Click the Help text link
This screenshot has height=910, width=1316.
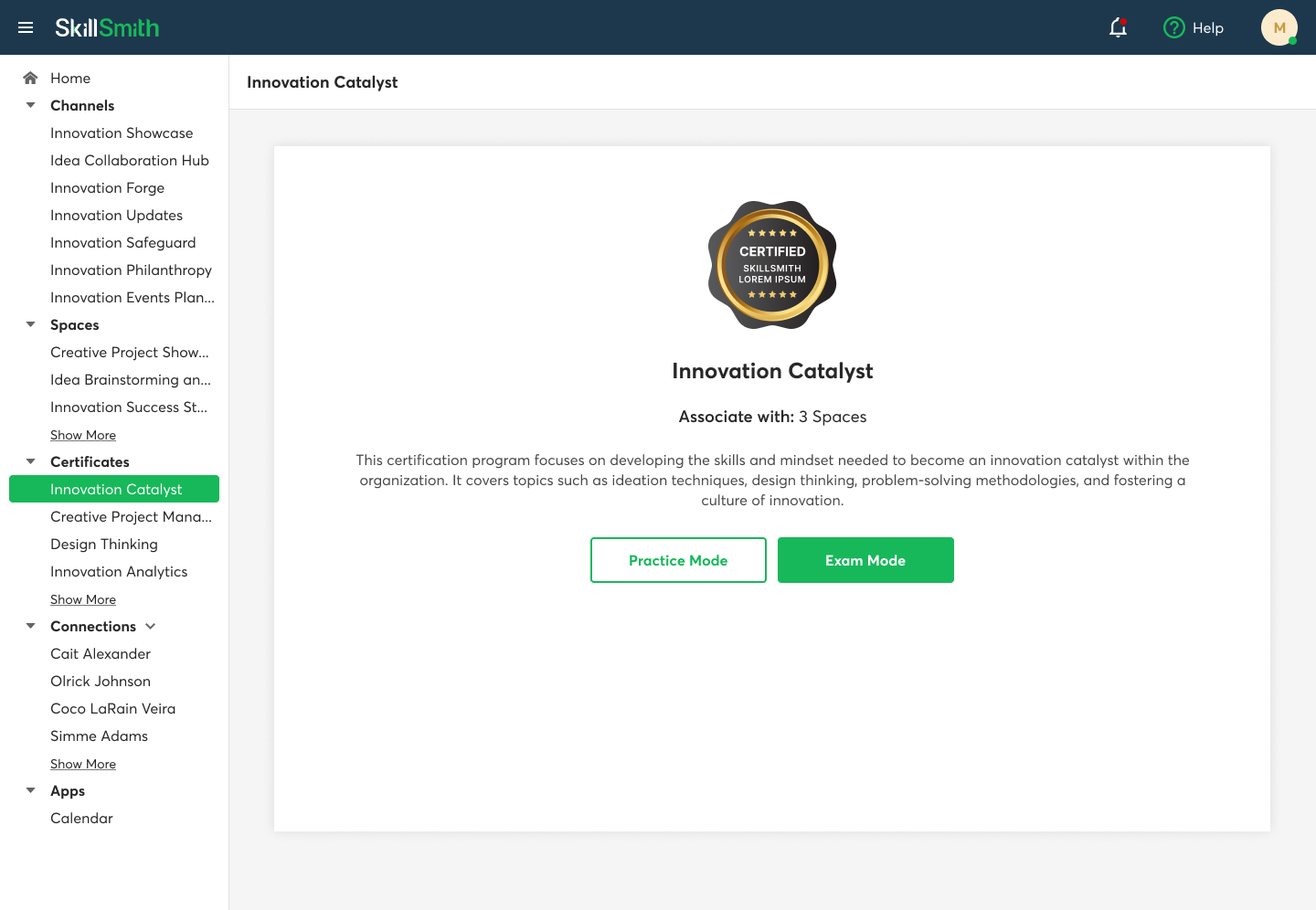tap(1207, 28)
